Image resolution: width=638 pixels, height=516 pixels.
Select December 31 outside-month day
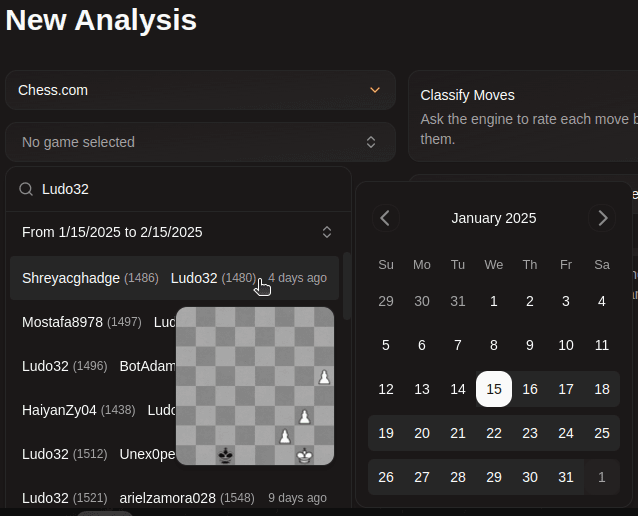pos(458,301)
